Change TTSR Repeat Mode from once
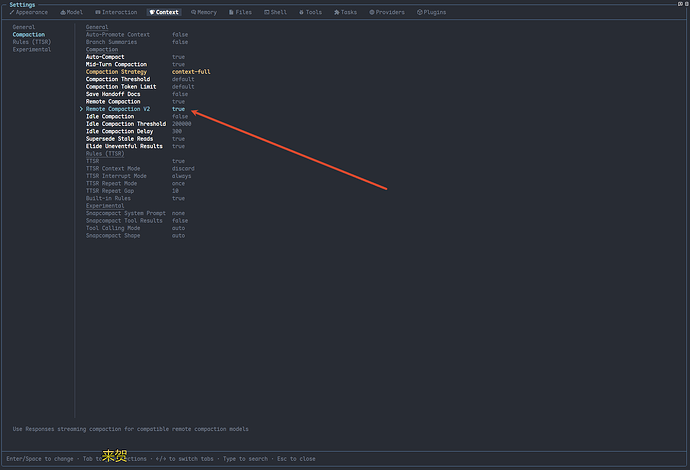 [x=178, y=184]
